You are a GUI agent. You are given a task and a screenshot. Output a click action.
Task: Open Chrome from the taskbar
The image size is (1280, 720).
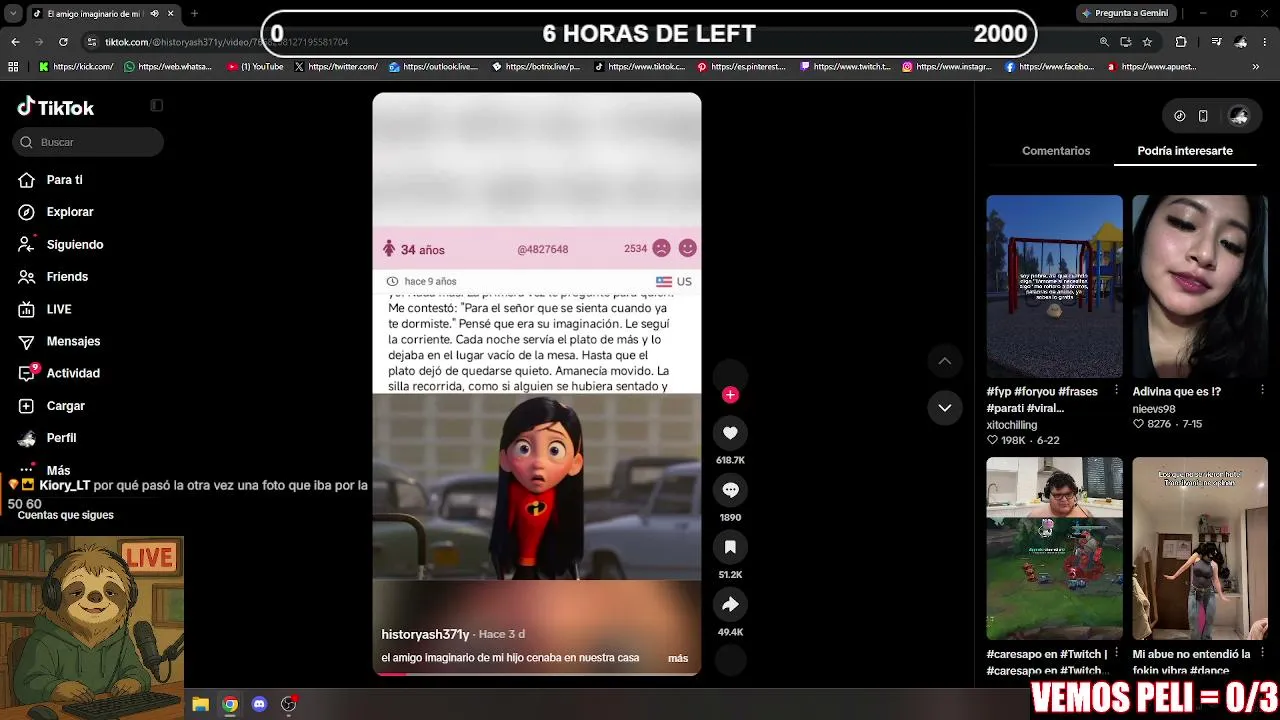(230, 704)
